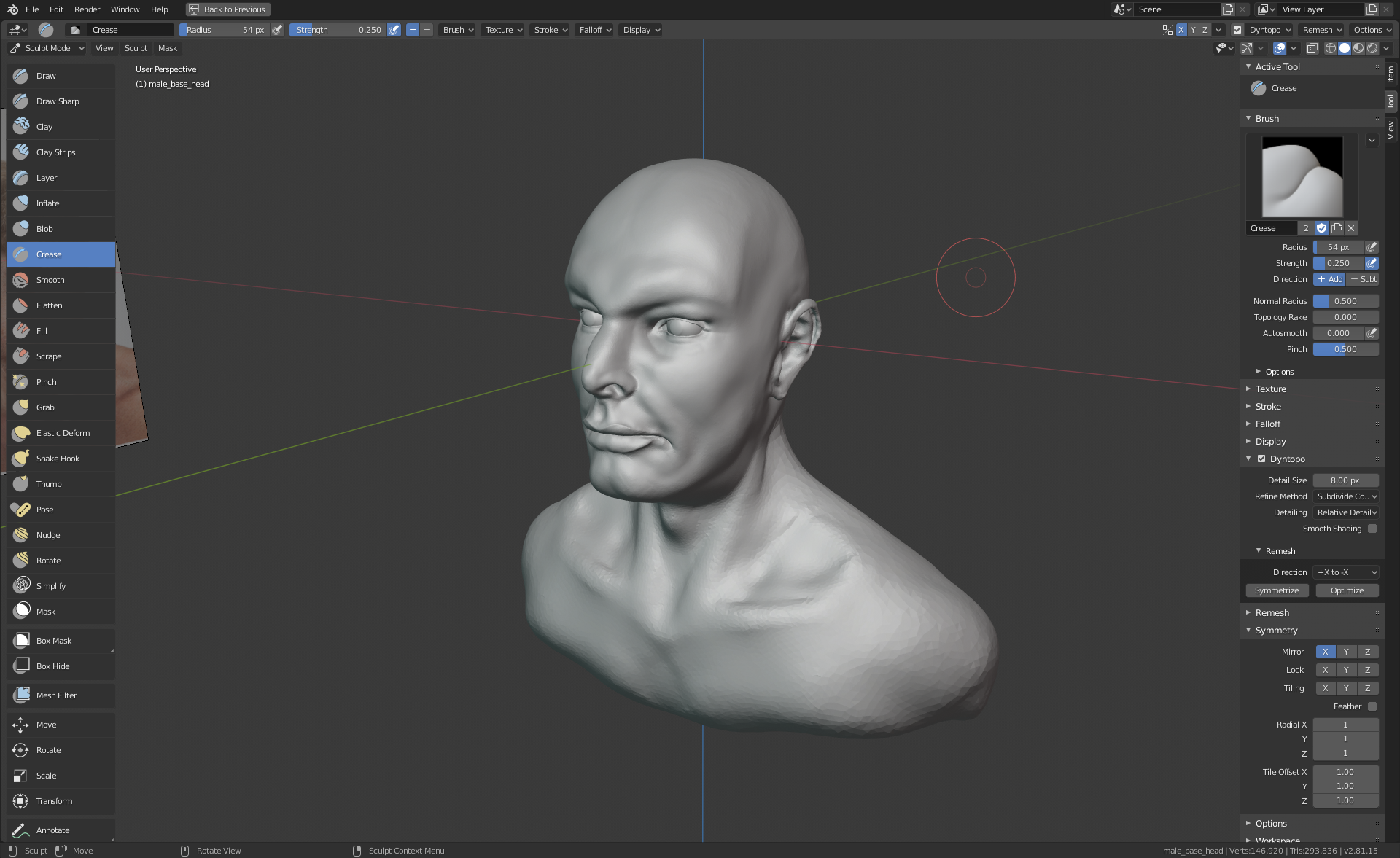This screenshot has height=858, width=1400.
Task: Expand the Texture panel
Action: (1270, 389)
